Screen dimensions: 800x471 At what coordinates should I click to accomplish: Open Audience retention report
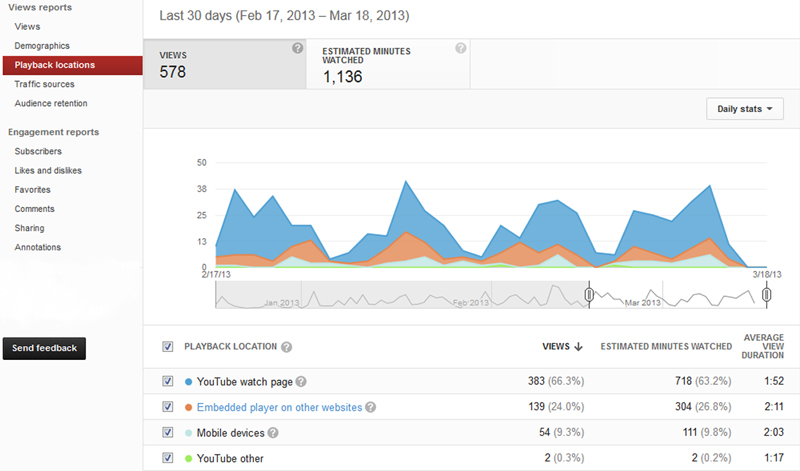50,103
